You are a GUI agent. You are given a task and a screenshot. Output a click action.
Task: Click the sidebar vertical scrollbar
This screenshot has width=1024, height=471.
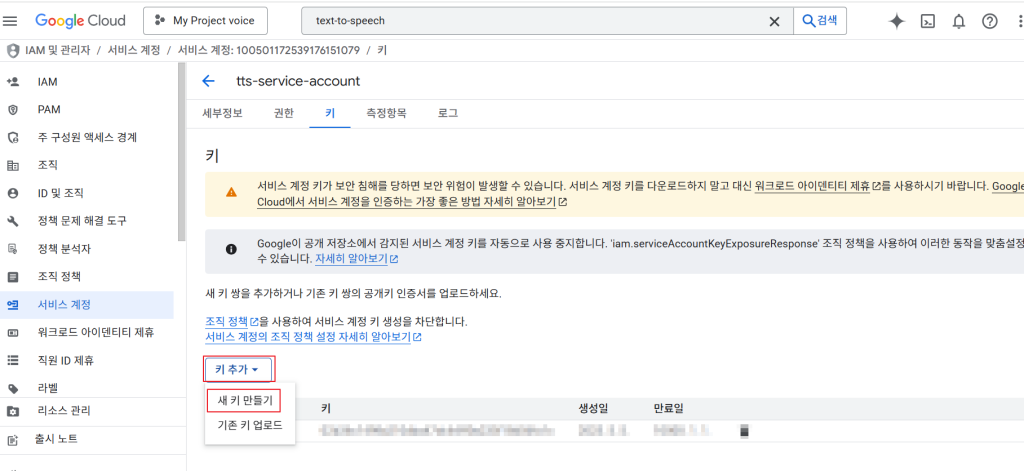pos(181,150)
